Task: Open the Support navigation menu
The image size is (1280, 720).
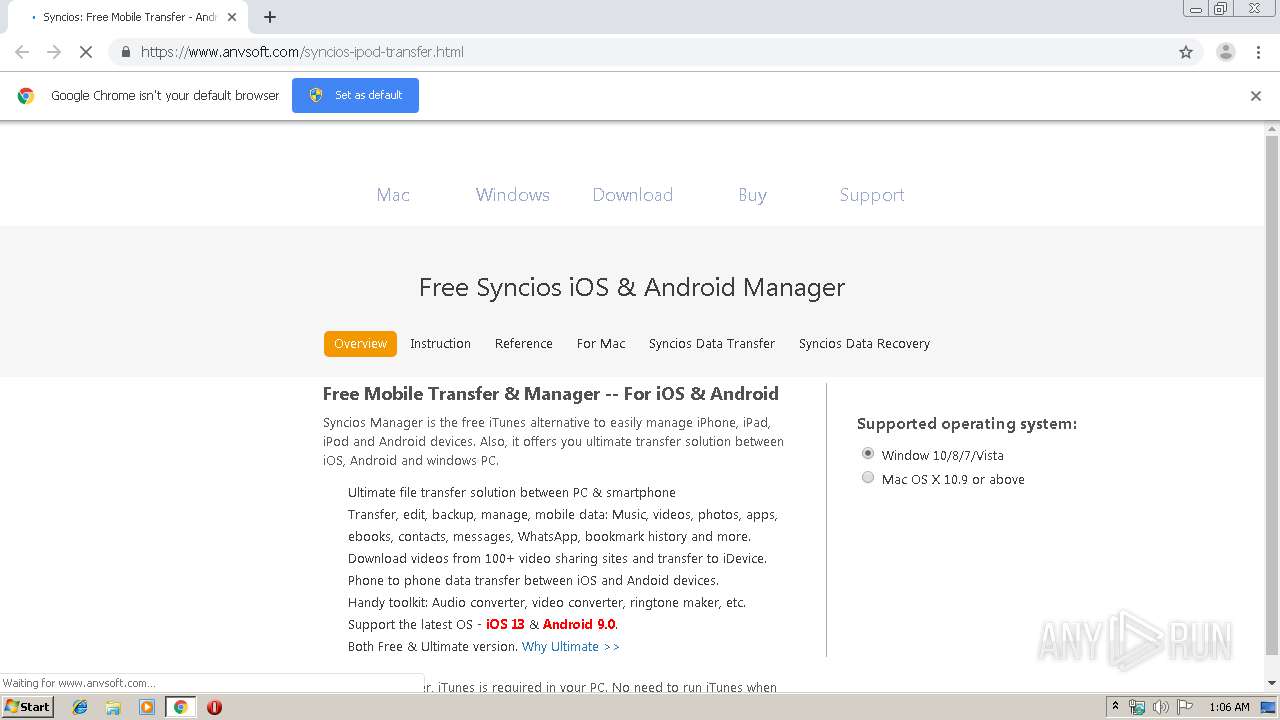Action: (872, 195)
